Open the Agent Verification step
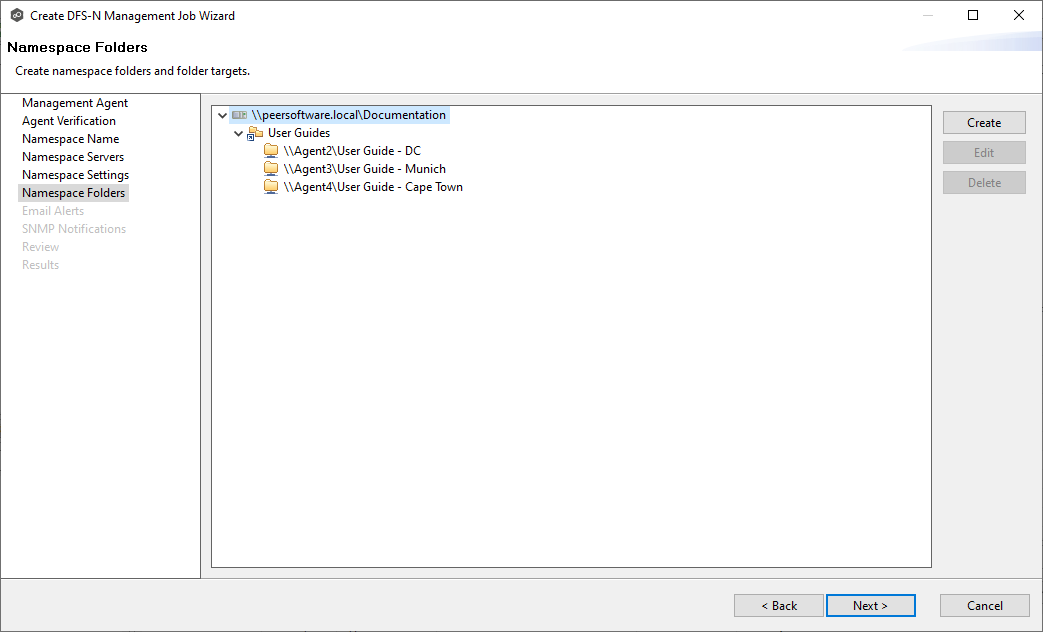Image resolution: width=1043 pixels, height=632 pixels. click(x=69, y=121)
